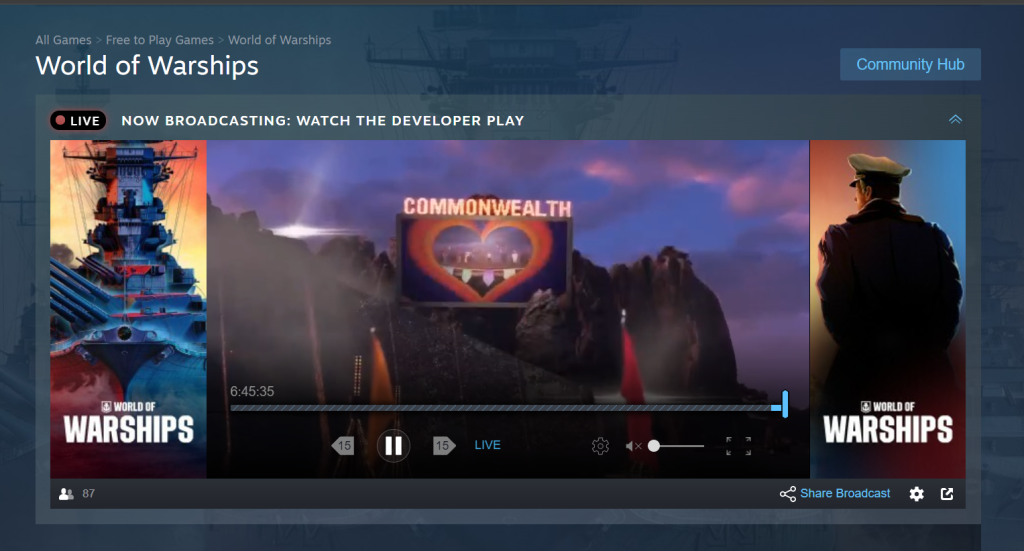Click the 6:45:35 timestamp text
Screen dimensions: 1024x551
[252, 391]
